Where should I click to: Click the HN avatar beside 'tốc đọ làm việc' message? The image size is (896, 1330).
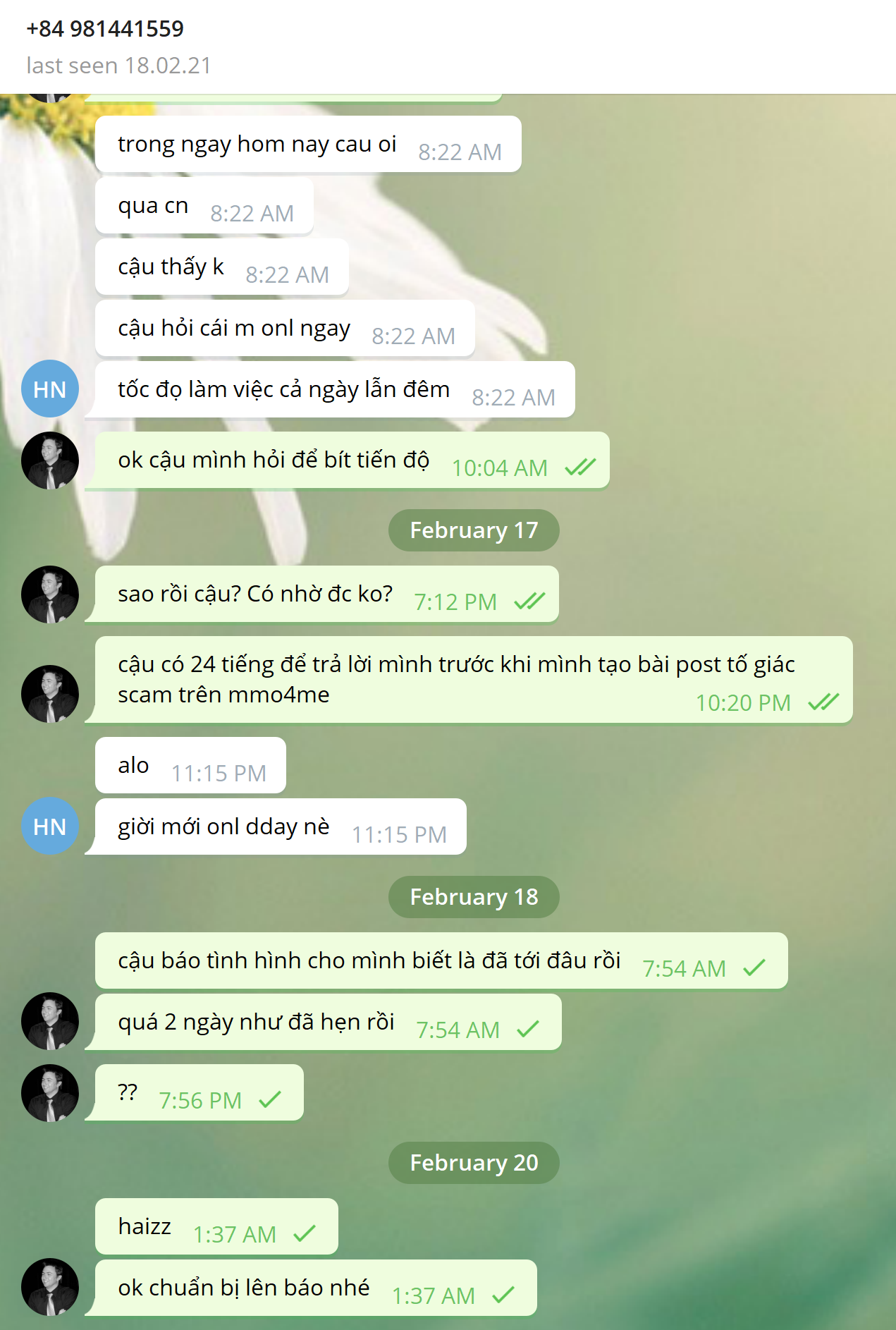49,389
